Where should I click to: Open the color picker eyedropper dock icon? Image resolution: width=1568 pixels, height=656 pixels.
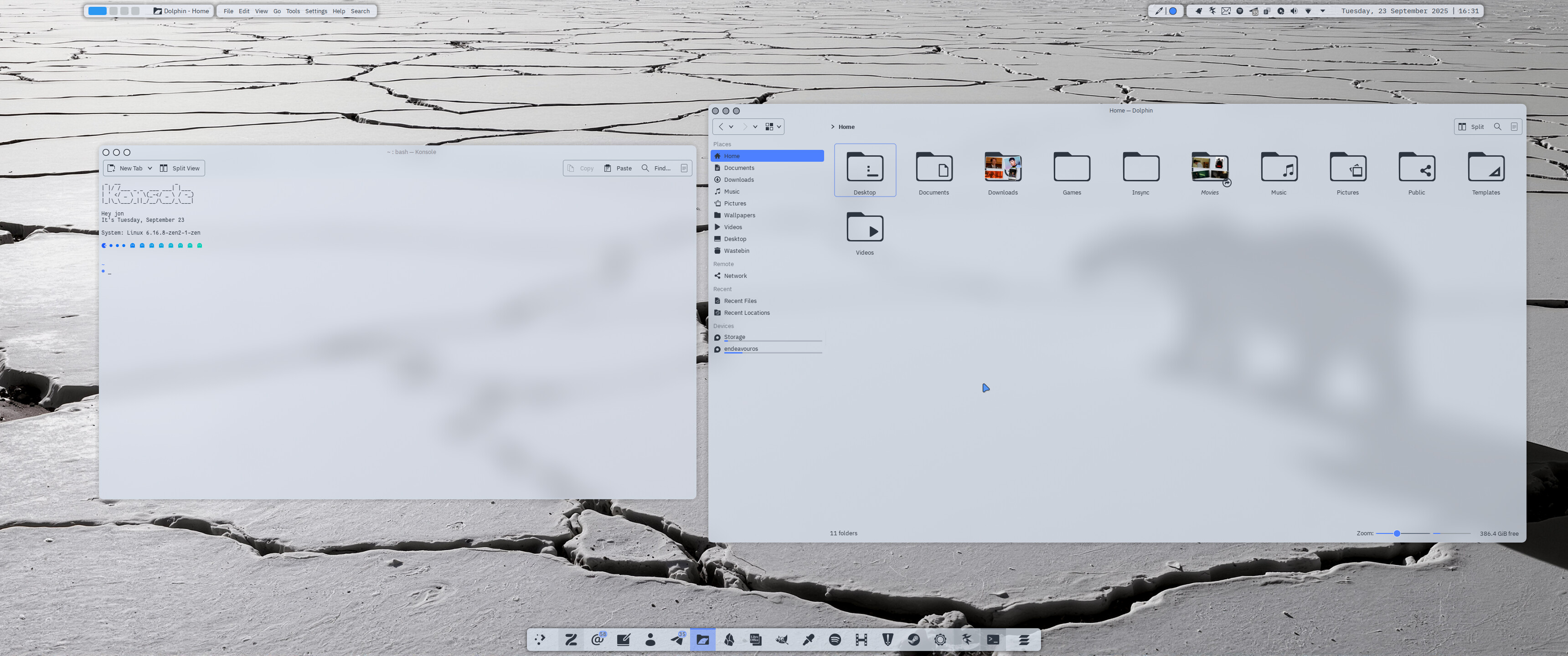pyautogui.click(x=808, y=640)
